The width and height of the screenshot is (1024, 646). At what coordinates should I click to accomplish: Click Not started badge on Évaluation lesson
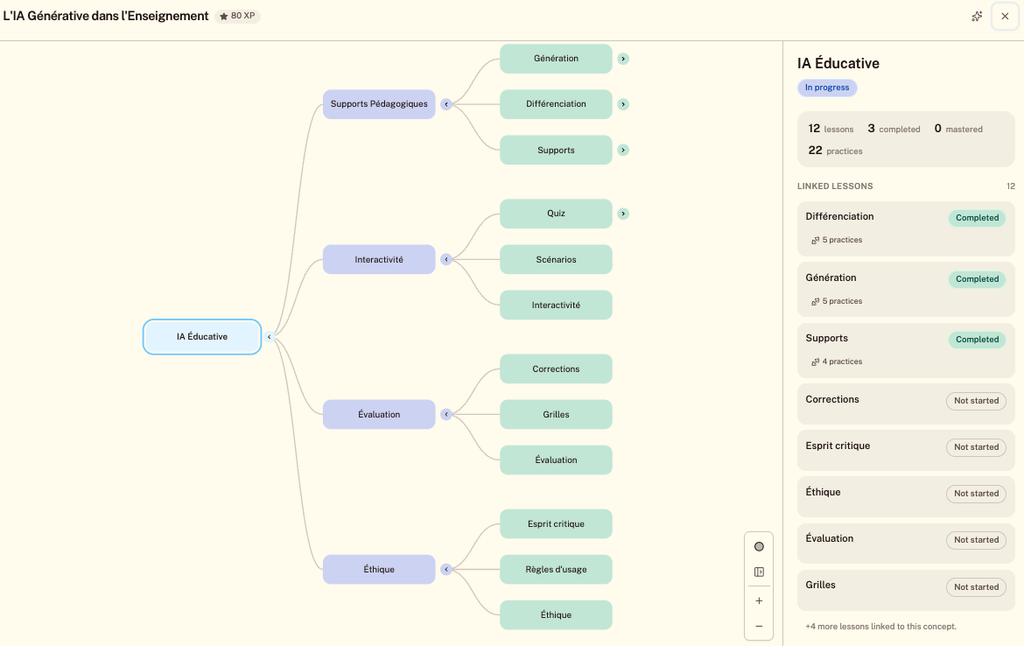coord(976,540)
